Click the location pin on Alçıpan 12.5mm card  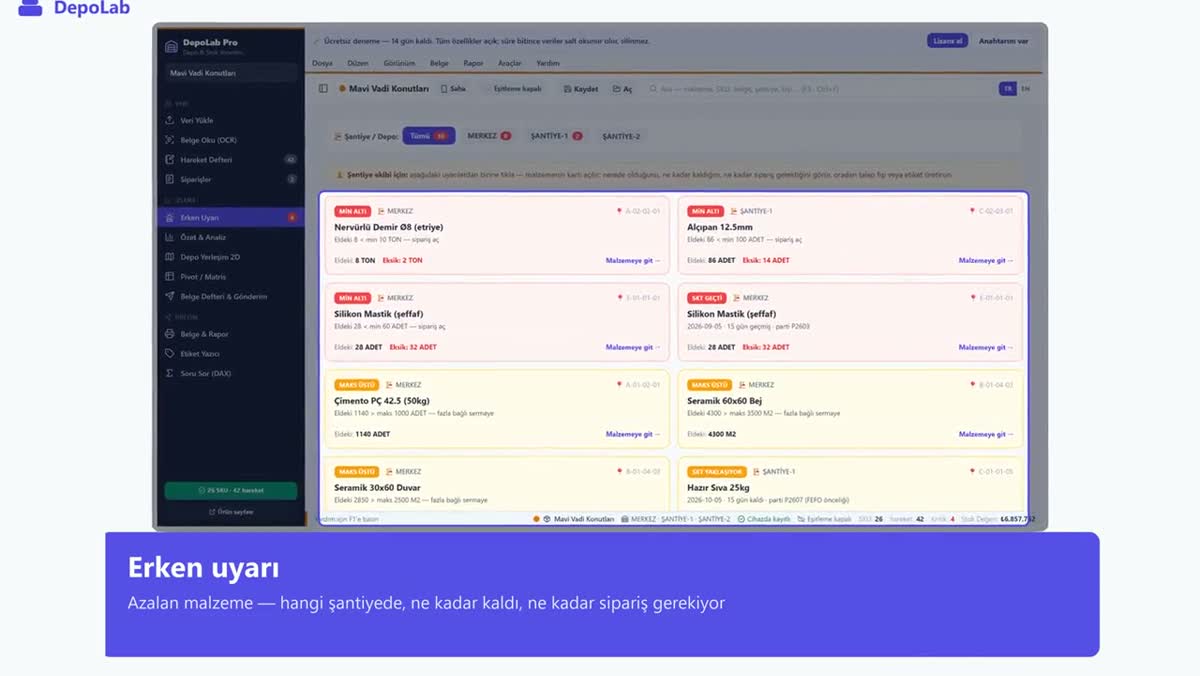coord(972,211)
